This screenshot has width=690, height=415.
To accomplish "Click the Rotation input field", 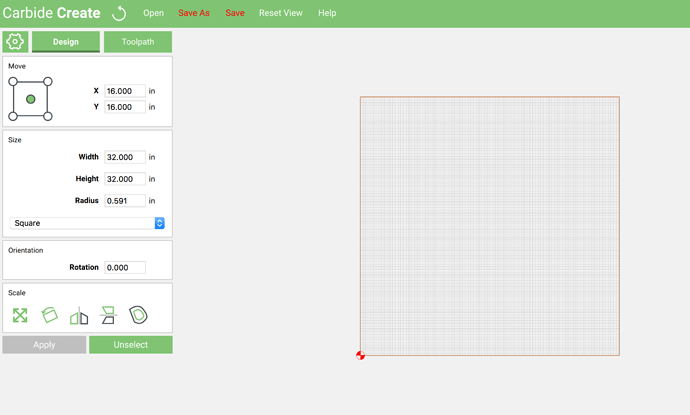I will tap(125, 268).
